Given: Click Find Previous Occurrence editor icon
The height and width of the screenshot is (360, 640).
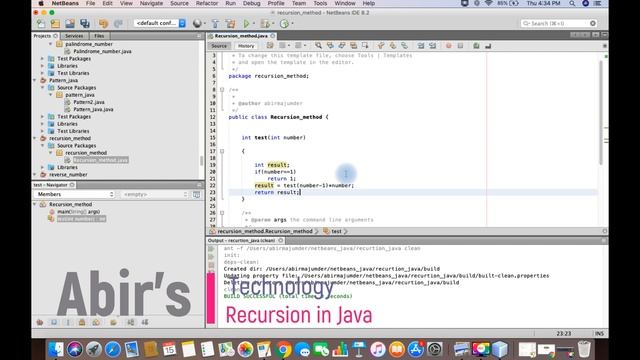Looking at the screenshot, I should [330, 46].
